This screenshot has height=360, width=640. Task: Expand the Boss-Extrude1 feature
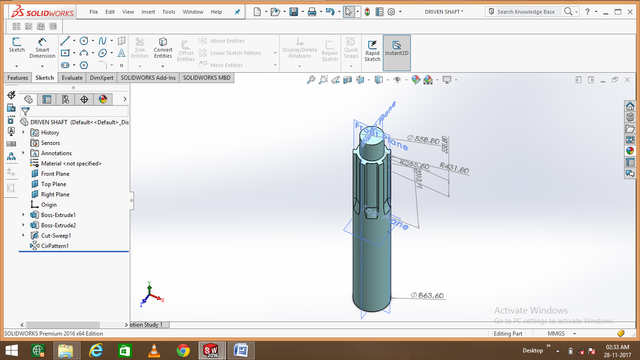coord(23,215)
